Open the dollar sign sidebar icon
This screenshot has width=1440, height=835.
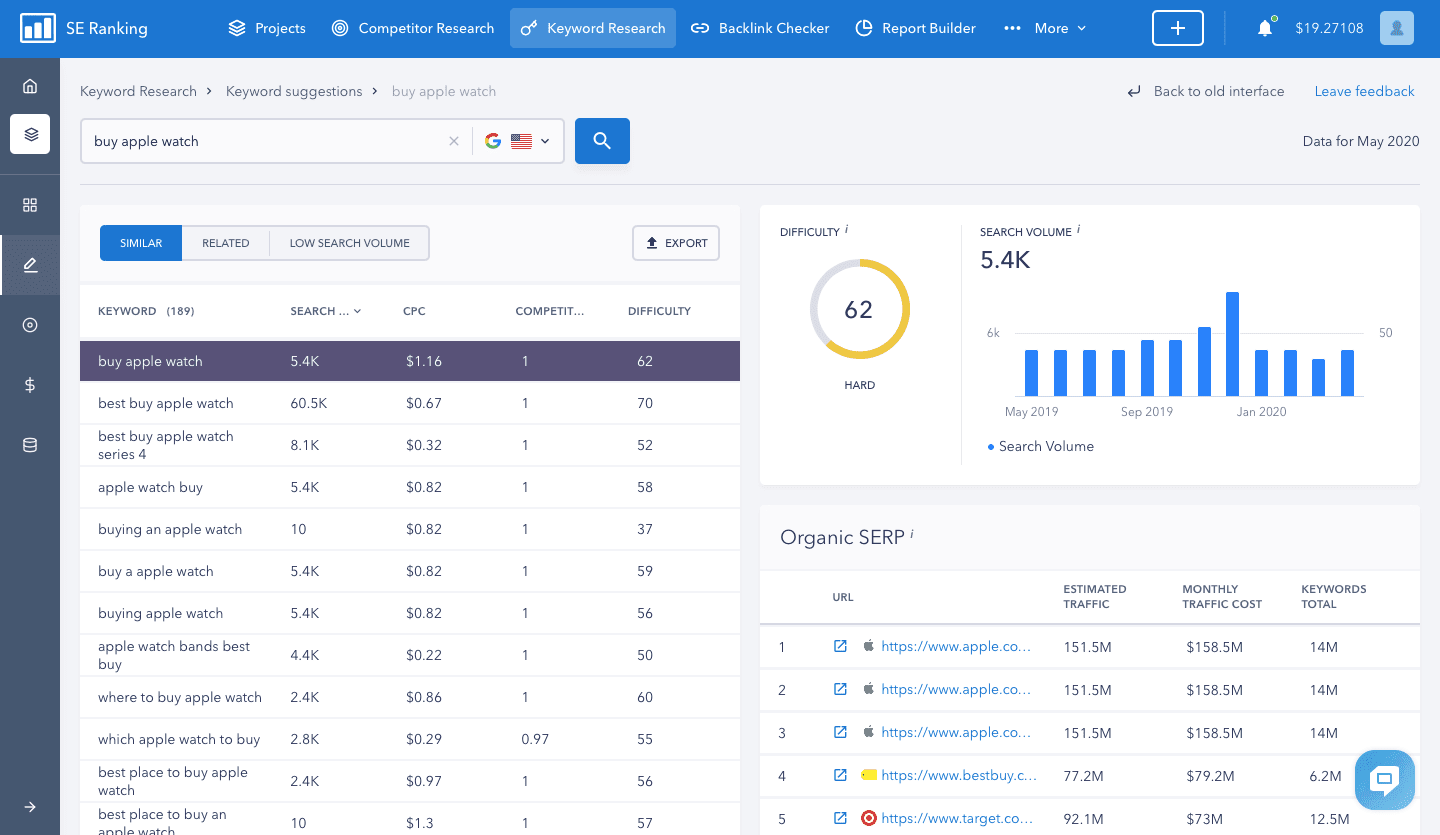(x=30, y=385)
